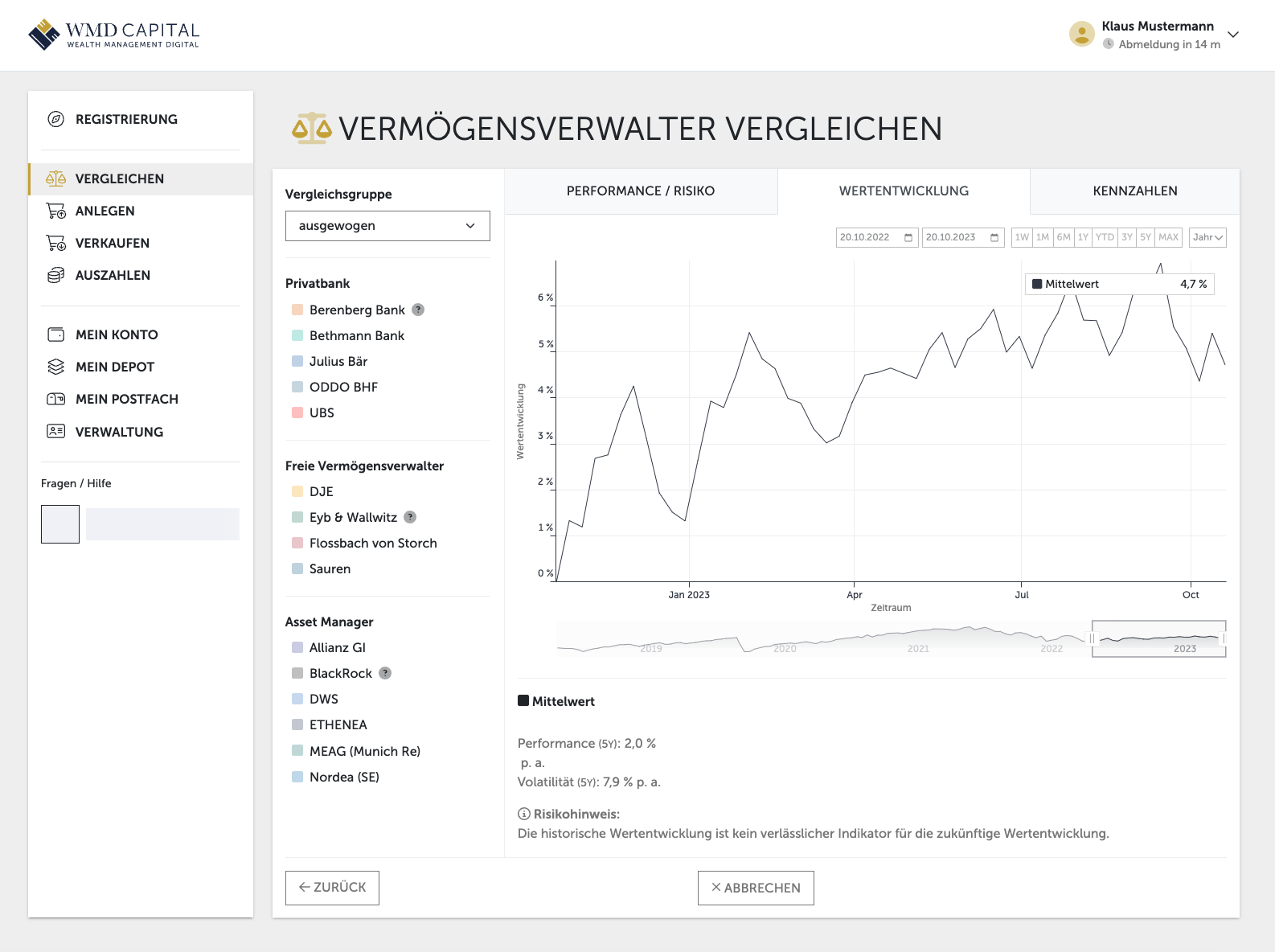This screenshot has height=952, width=1275.
Task: Click the info icon at Risikohinweis
Action: pyautogui.click(x=524, y=814)
